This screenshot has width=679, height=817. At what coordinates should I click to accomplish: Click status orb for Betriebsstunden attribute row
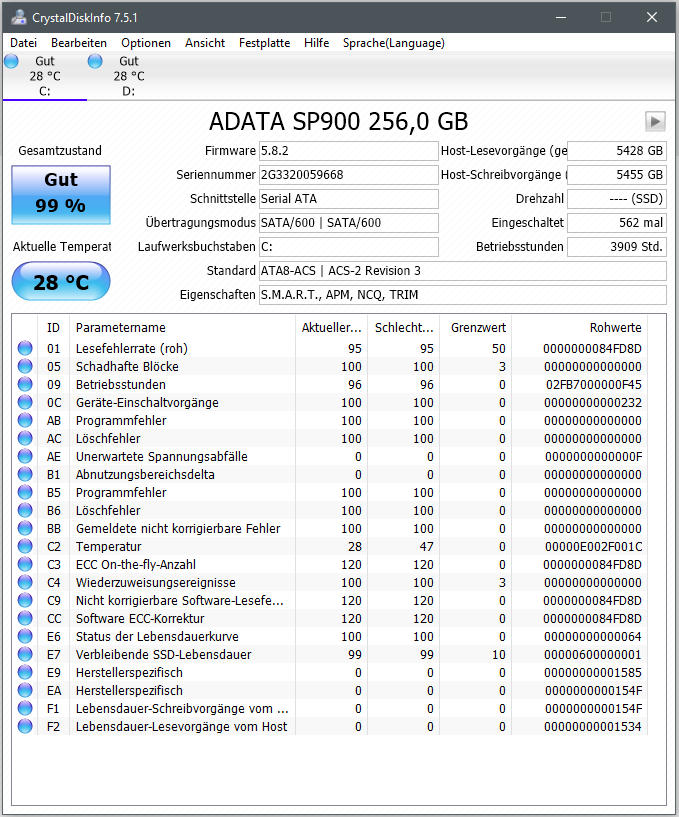coord(25,384)
